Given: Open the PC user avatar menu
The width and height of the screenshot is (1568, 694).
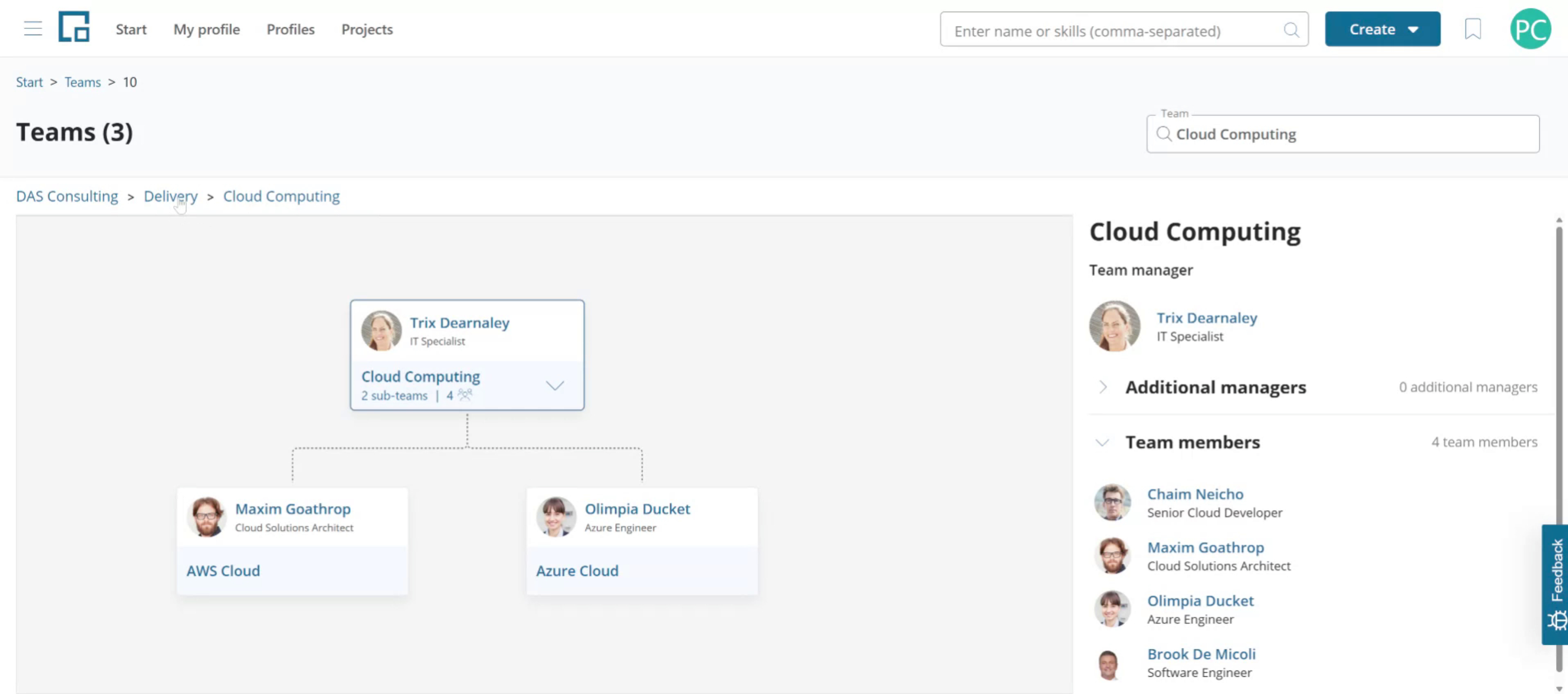Looking at the screenshot, I should pos(1530,29).
